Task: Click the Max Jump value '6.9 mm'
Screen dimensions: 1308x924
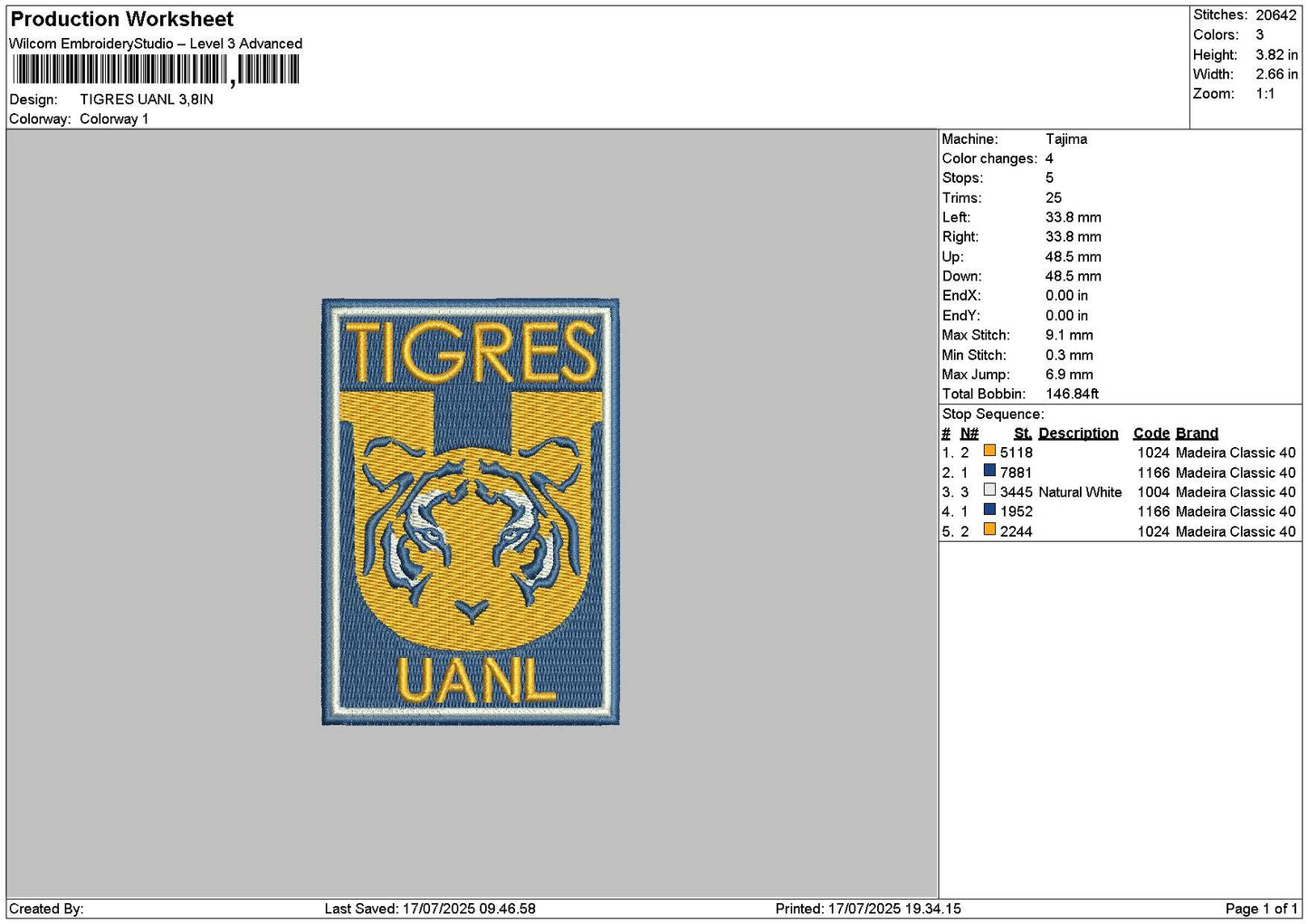Action: pos(1069,375)
